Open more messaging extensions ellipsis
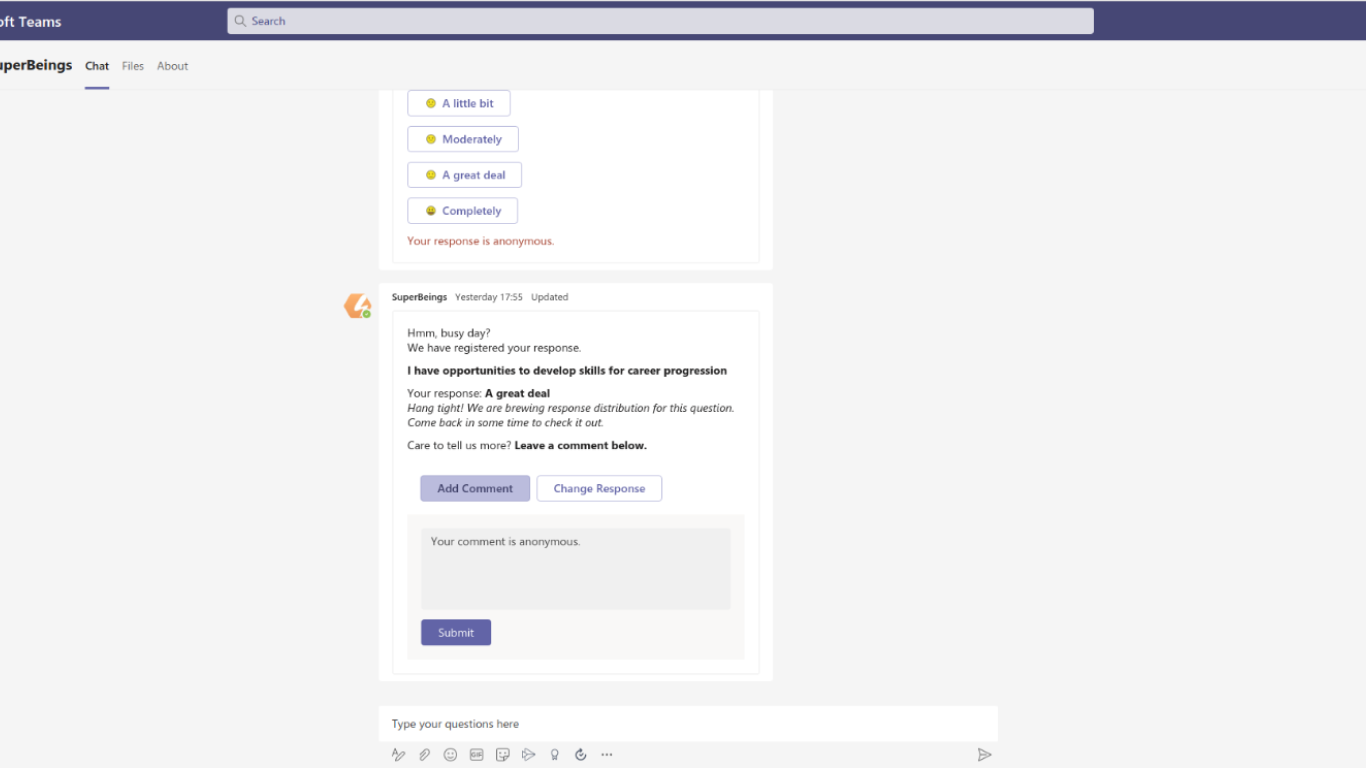1366x768 pixels. pyautogui.click(x=606, y=755)
